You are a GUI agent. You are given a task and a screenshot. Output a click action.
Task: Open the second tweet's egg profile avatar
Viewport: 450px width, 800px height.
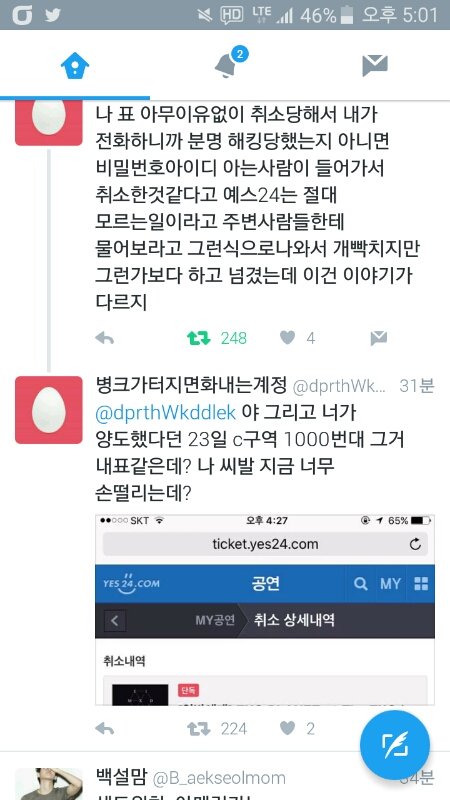click(48, 410)
